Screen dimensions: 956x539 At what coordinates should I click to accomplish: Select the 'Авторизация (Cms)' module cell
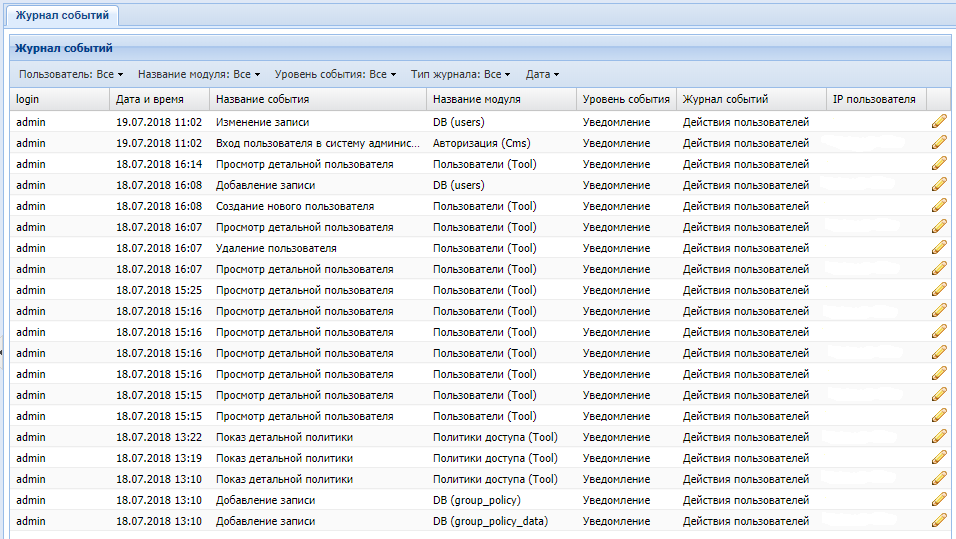tap(481, 143)
